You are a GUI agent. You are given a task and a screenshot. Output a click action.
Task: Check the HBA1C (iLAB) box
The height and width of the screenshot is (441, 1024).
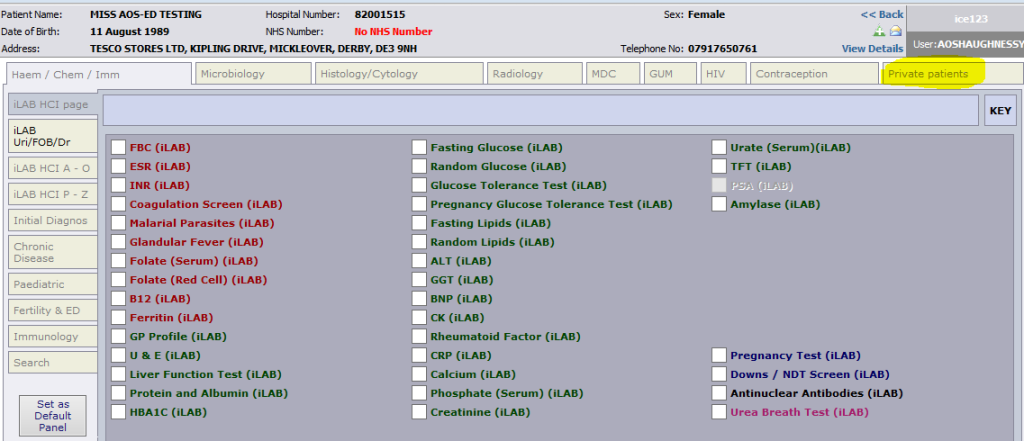[118, 412]
